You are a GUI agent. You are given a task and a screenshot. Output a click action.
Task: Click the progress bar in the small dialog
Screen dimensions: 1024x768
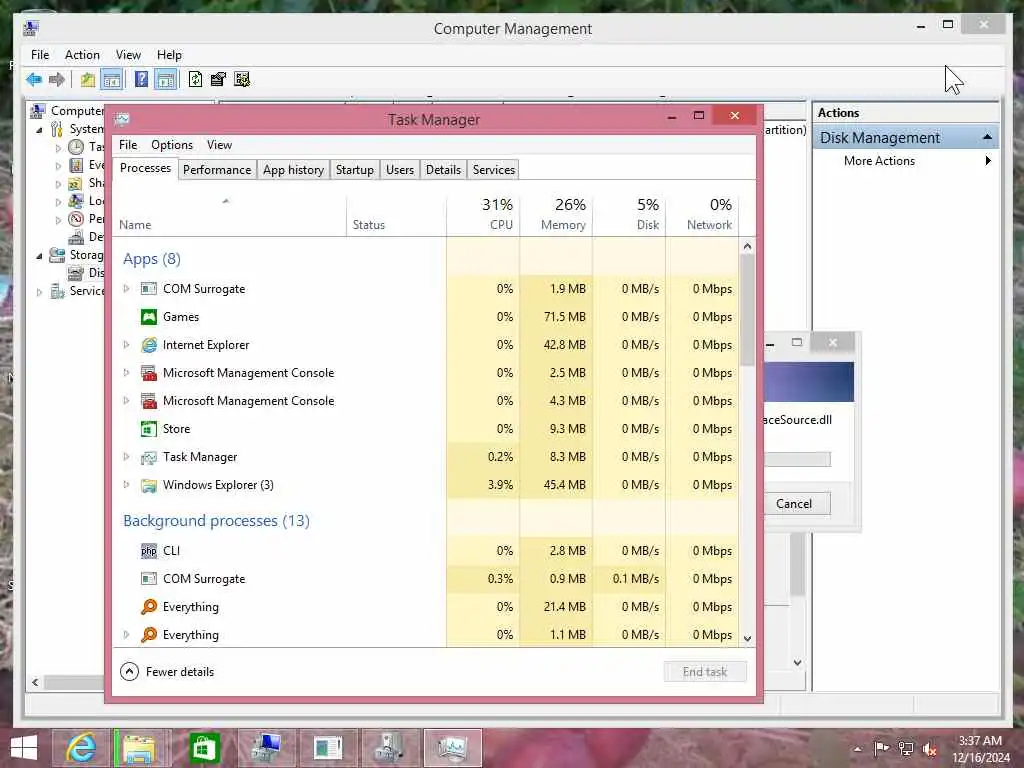click(x=797, y=459)
